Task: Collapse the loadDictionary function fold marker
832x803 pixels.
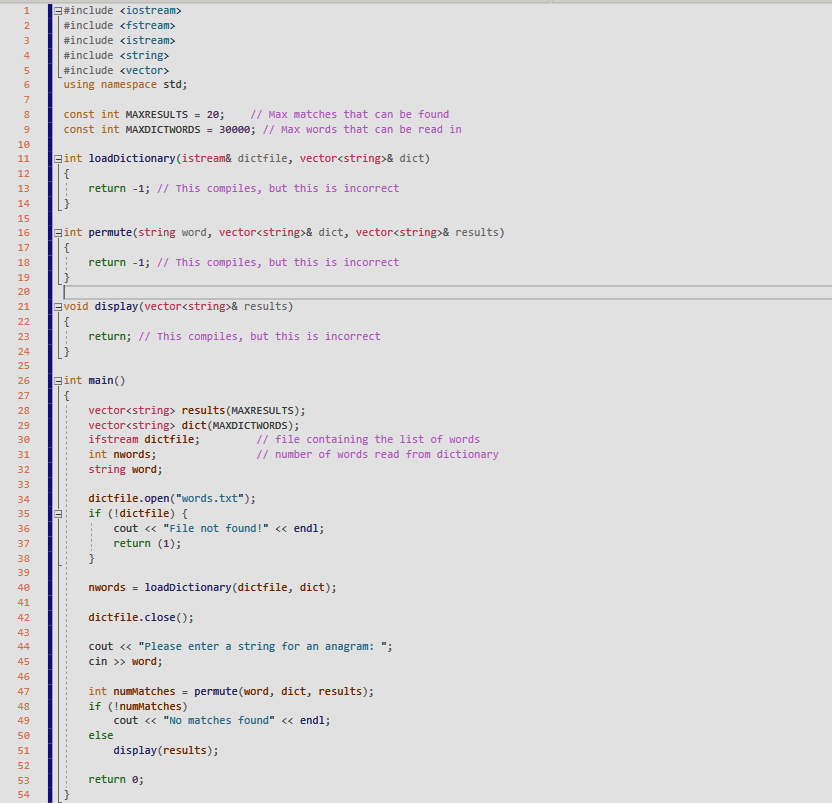Action: click(57, 158)
